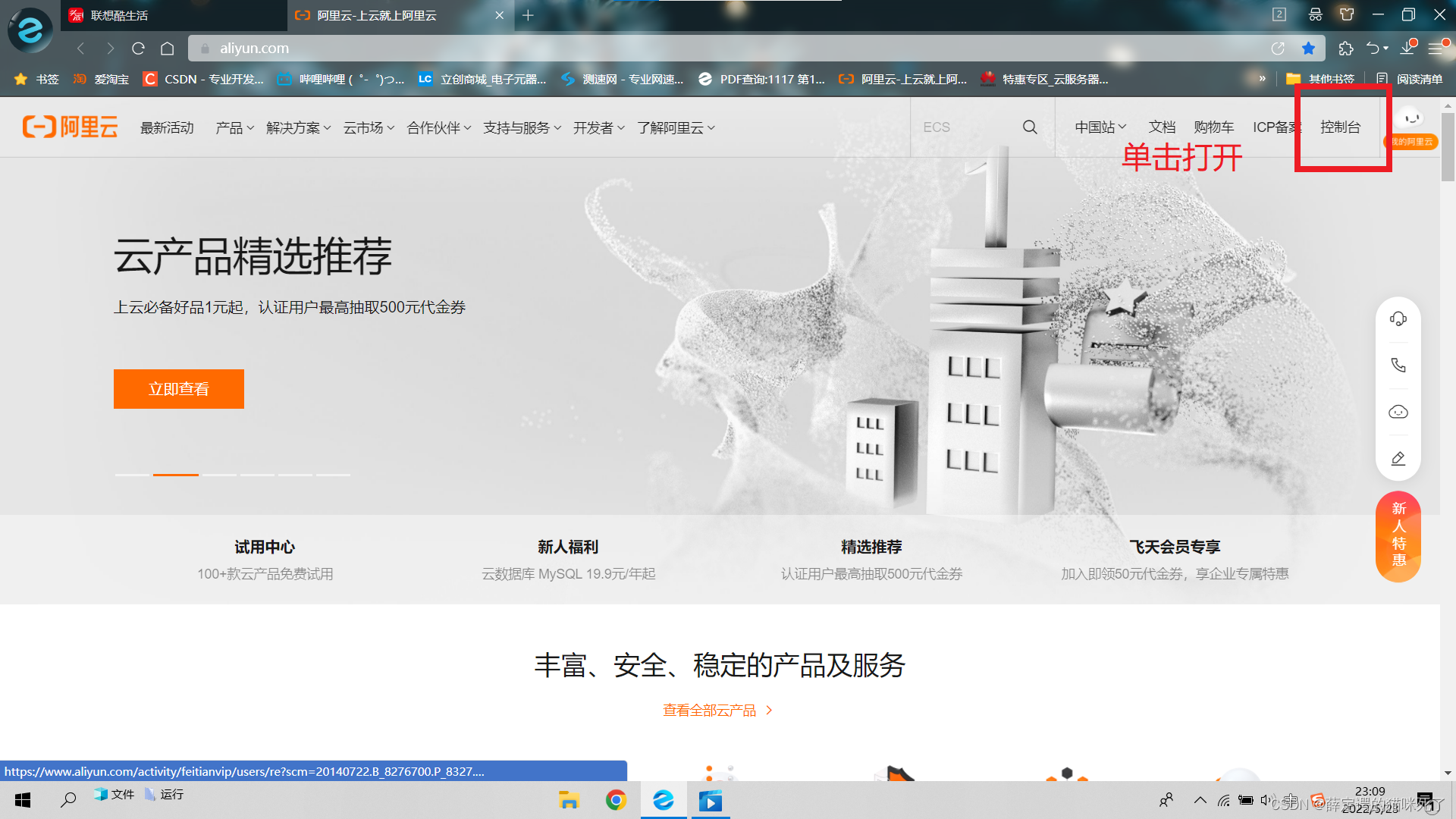Click the aliyun.com address bar

(728, 49)
